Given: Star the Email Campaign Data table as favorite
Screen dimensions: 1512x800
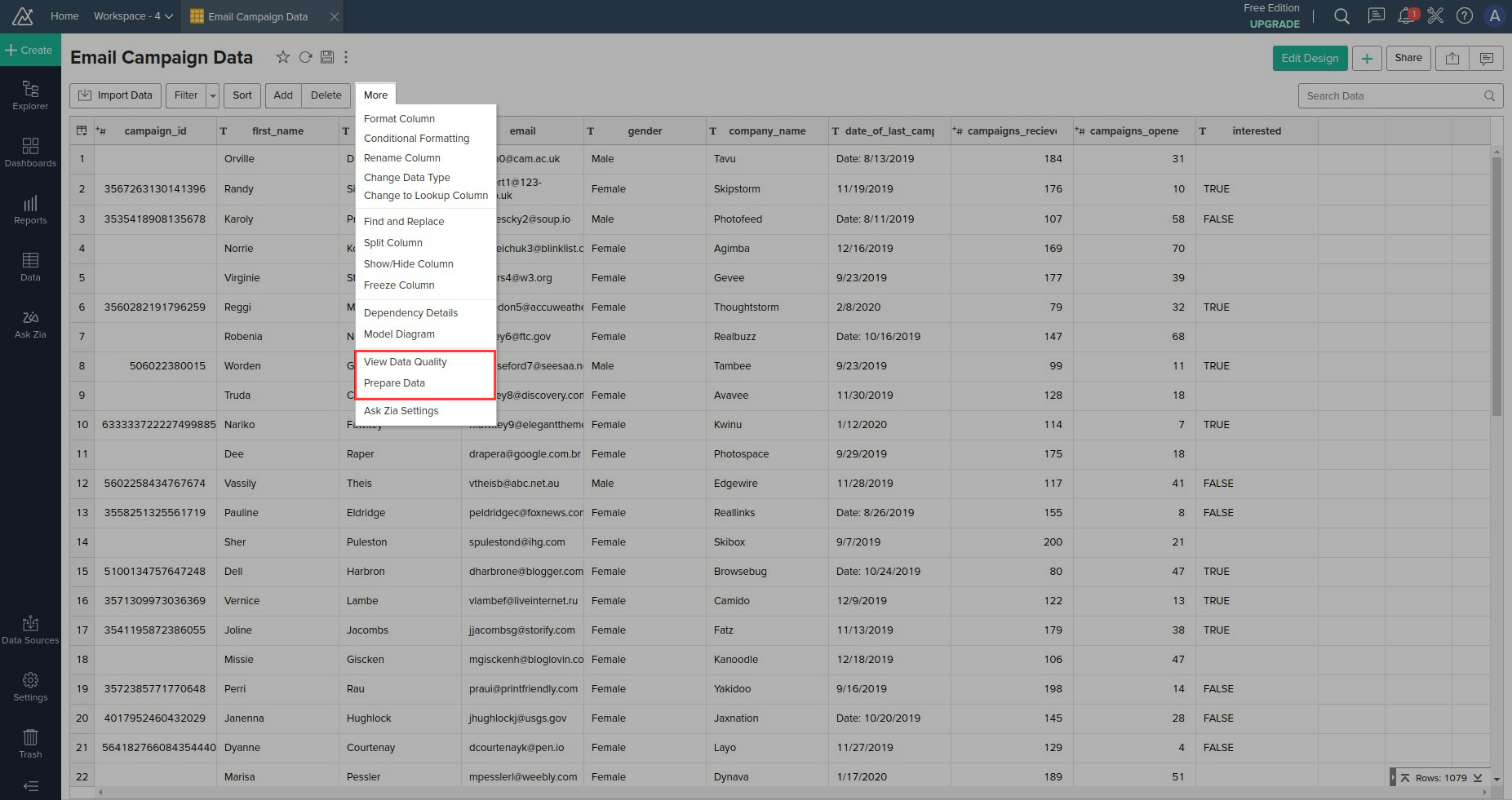Looking at the screenshot, I should tap(282, 57).
